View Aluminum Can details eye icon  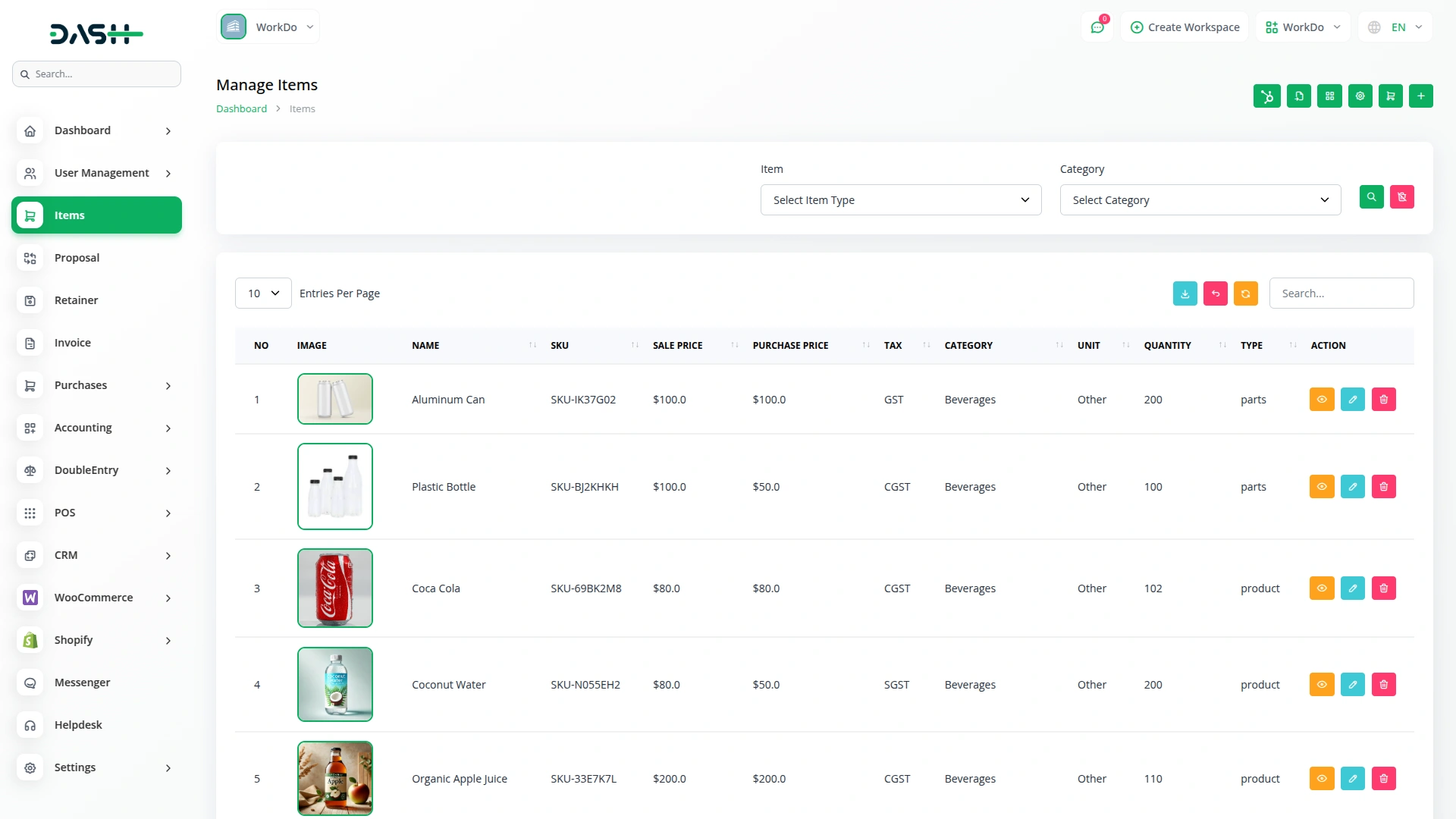click(1321, 400)
